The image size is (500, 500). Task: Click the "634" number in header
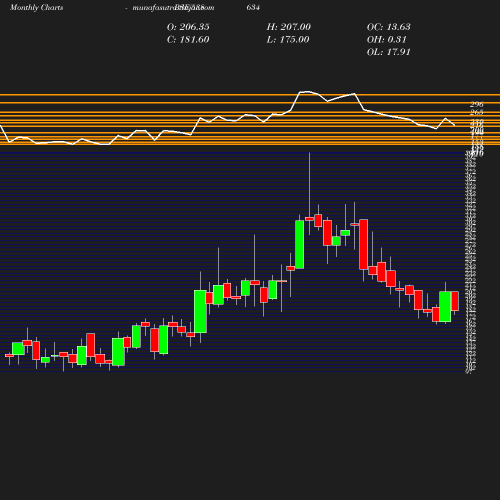pyautogui.click(x=253, y=7)
